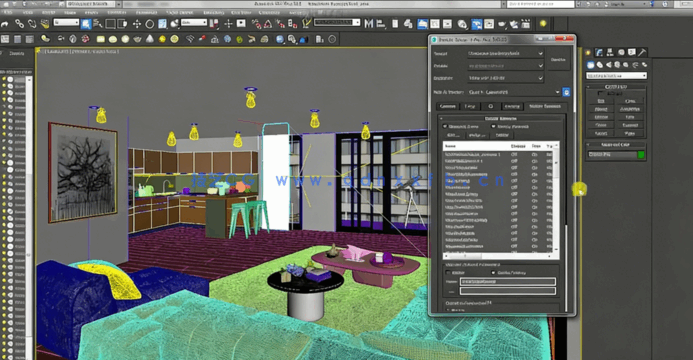This screenshot has width=693, height=360.
Task: Activate the Unlink Selection tool
Action: click(x=32, y=23)
